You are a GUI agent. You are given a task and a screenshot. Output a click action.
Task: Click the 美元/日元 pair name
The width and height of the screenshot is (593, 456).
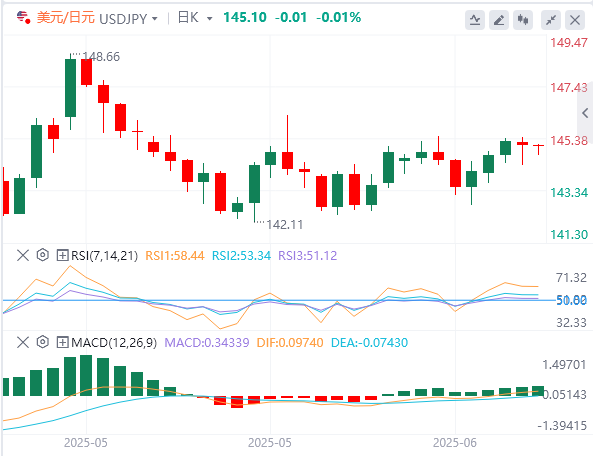point(66,17)
